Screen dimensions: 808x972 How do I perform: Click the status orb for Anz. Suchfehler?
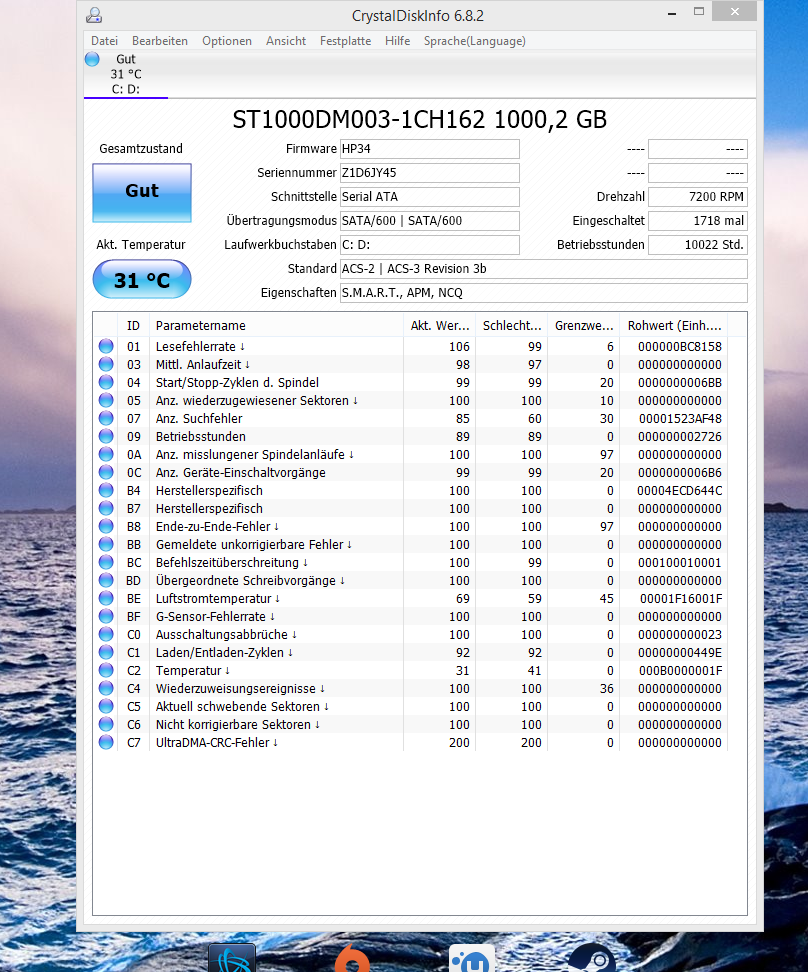[x=106, y=418]
